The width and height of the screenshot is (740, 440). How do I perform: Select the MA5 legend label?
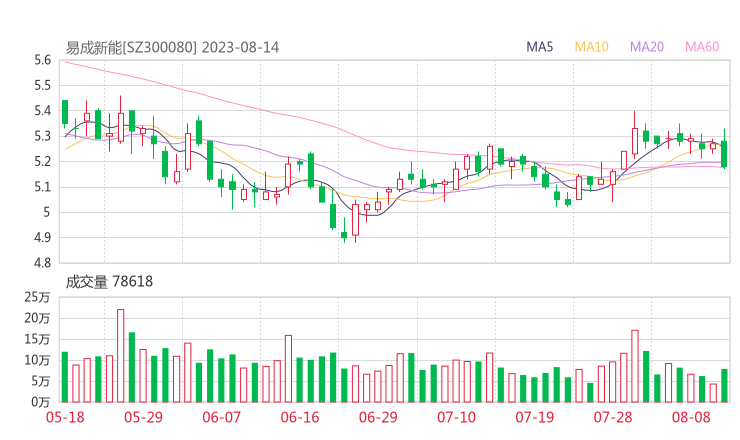tap(539, 47)
